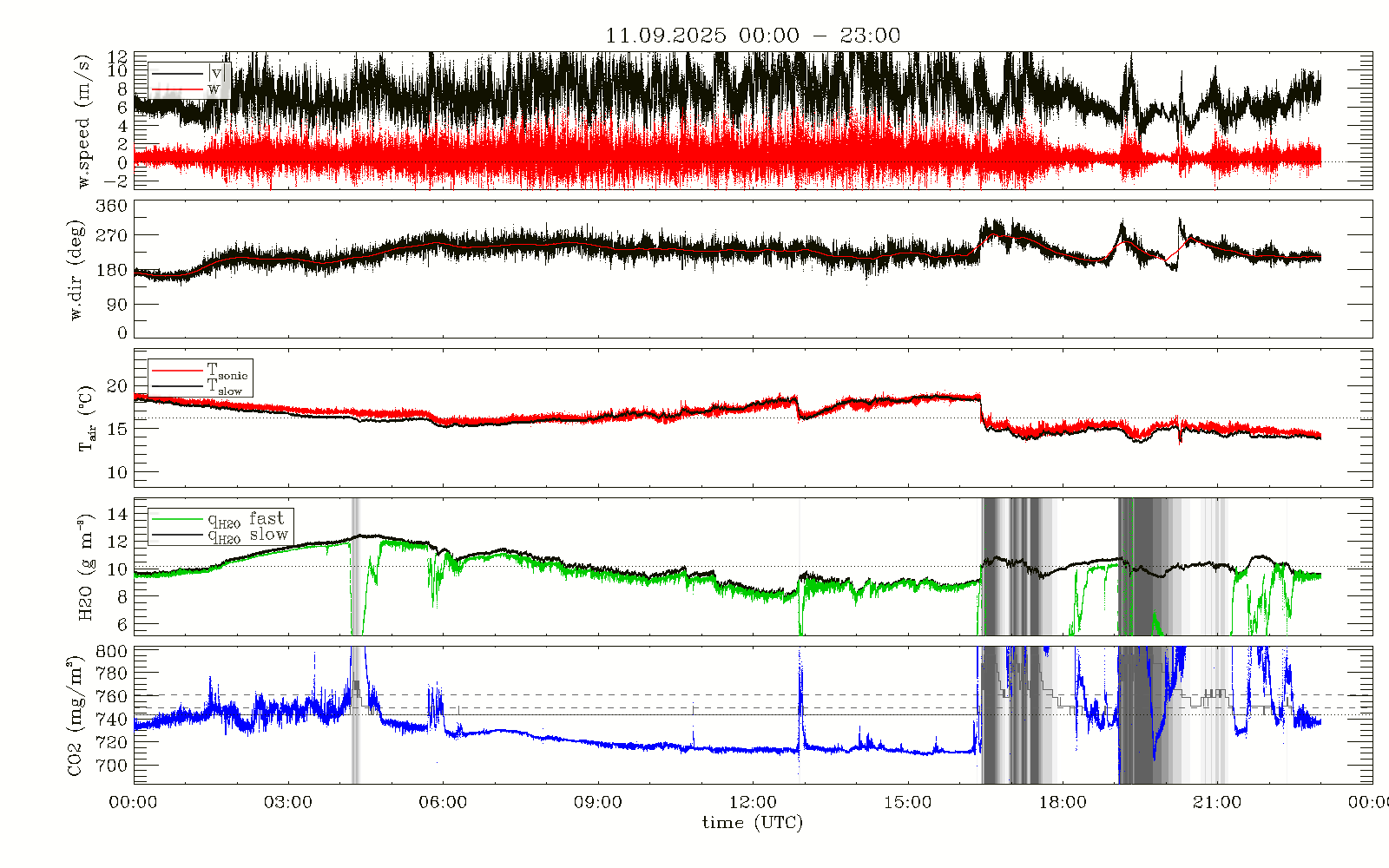Click the 03:00 time tick label
This screenshot has width=1389, height=868.
tap(288, 802)
